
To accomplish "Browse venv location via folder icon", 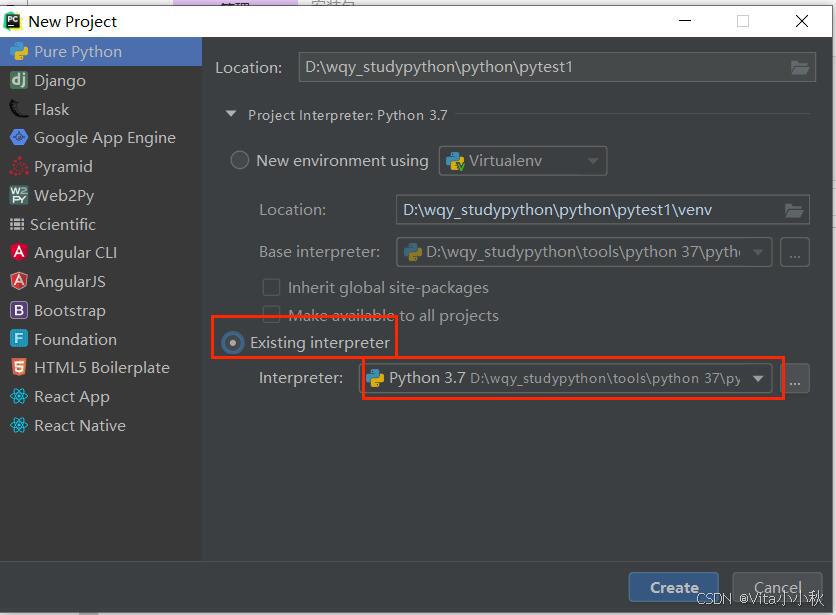I will click(793, 210).
